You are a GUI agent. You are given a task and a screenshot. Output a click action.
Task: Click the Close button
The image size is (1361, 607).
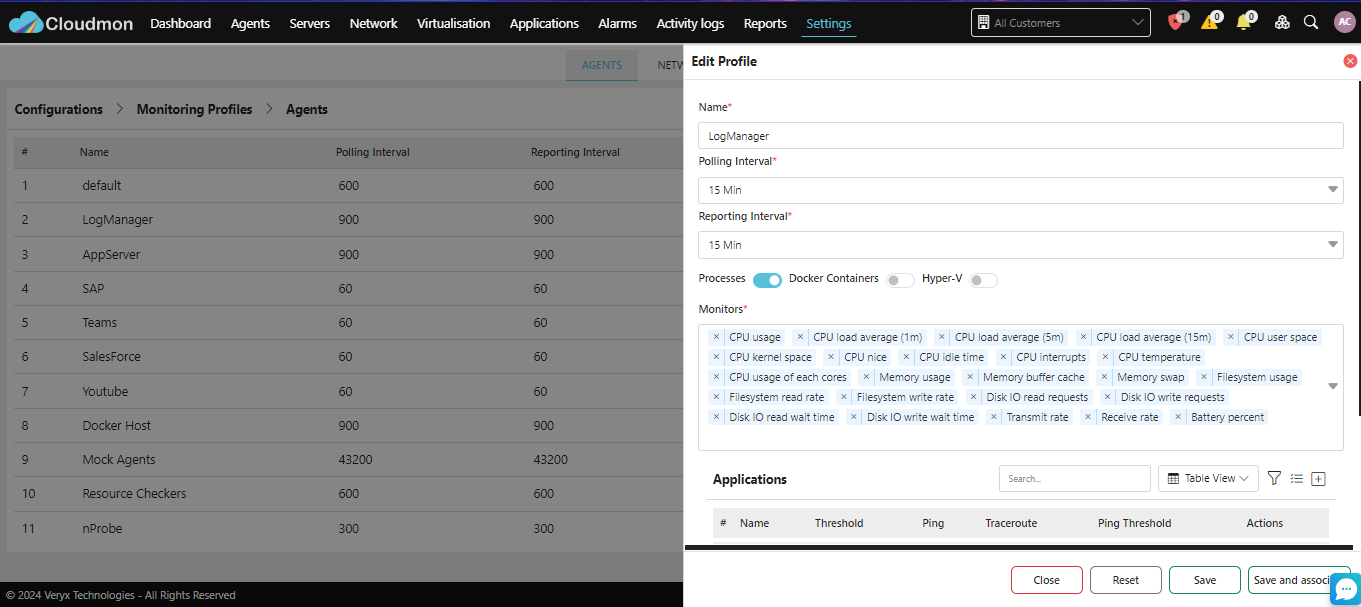point(1047,580)
